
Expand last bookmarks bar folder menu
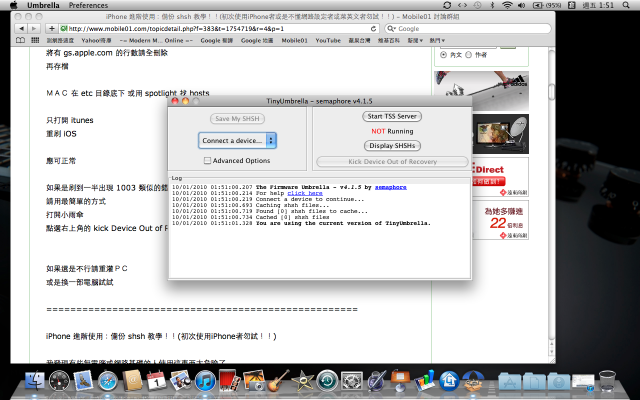click(437, 40)
